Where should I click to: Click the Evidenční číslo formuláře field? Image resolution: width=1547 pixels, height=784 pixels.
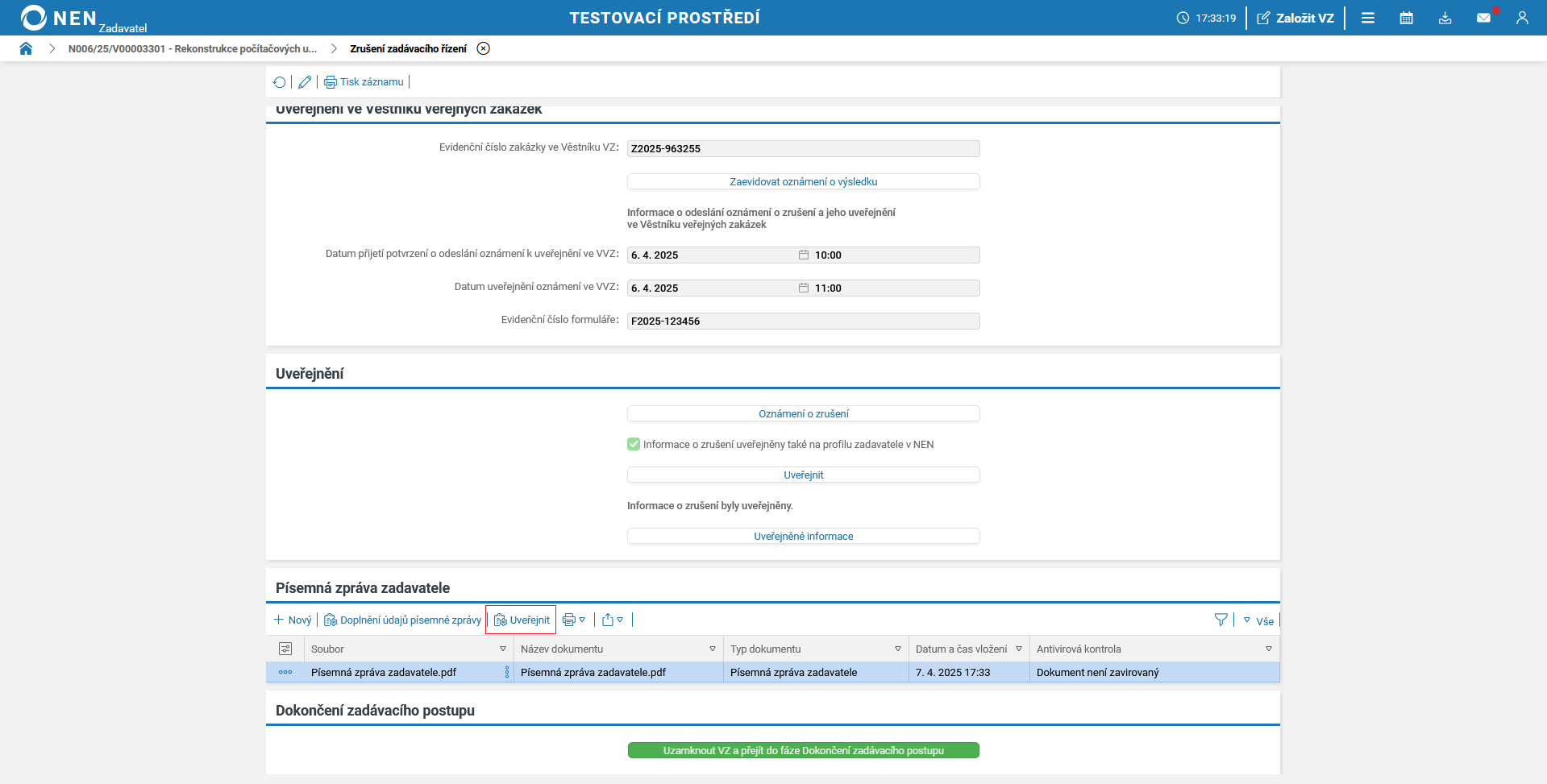tap(803, 321)
